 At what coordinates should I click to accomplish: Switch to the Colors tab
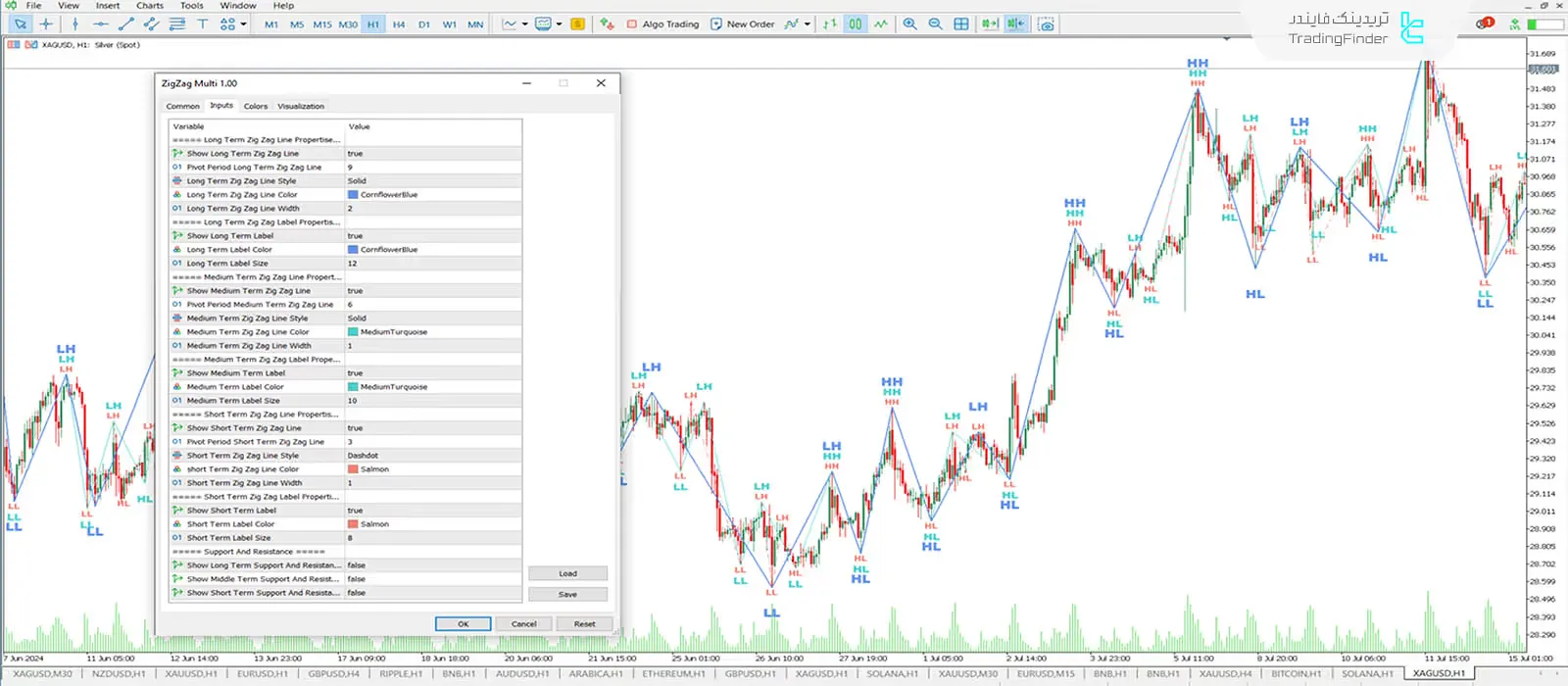click(255, 106)
